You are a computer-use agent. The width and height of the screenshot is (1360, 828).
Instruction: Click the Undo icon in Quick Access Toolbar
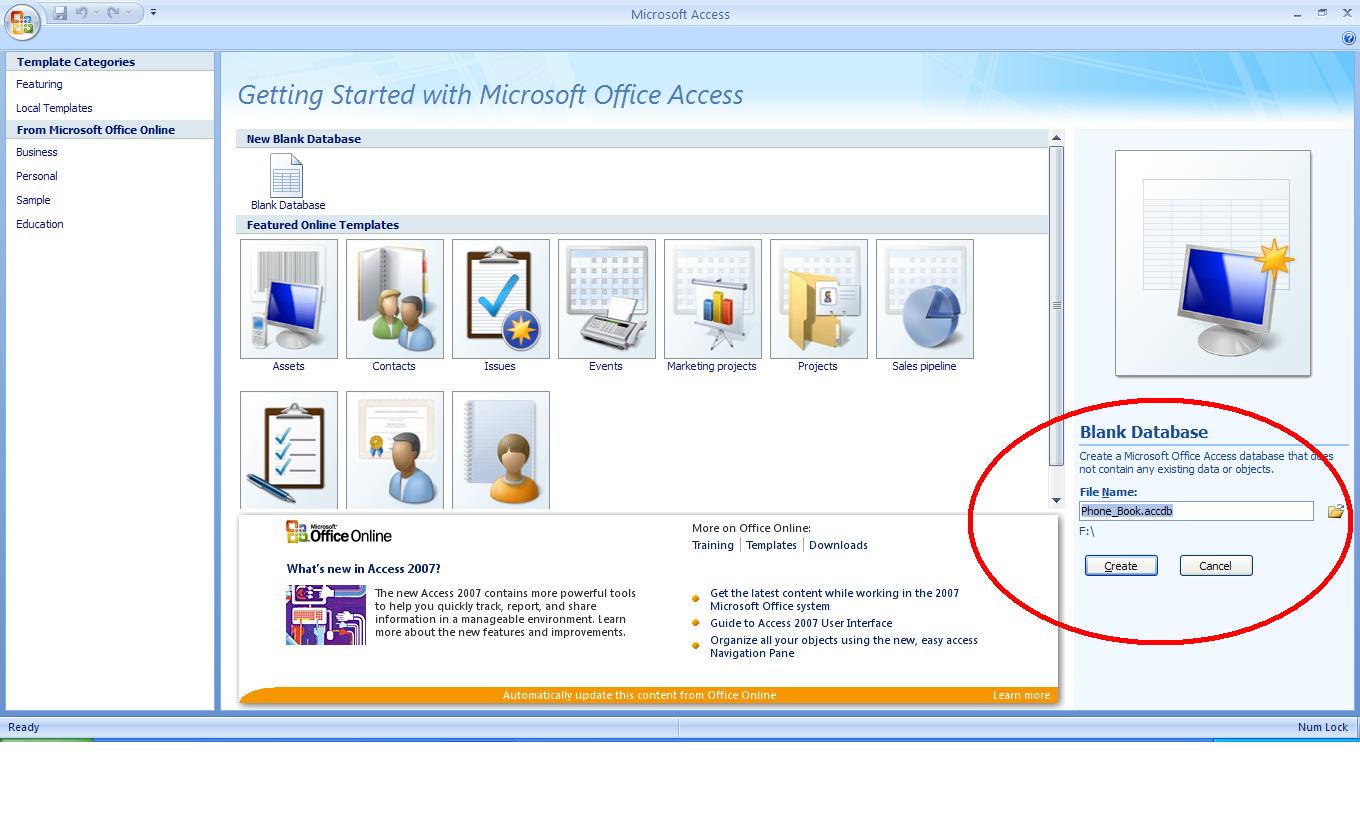pyautogui.click(x=82, y=13)
